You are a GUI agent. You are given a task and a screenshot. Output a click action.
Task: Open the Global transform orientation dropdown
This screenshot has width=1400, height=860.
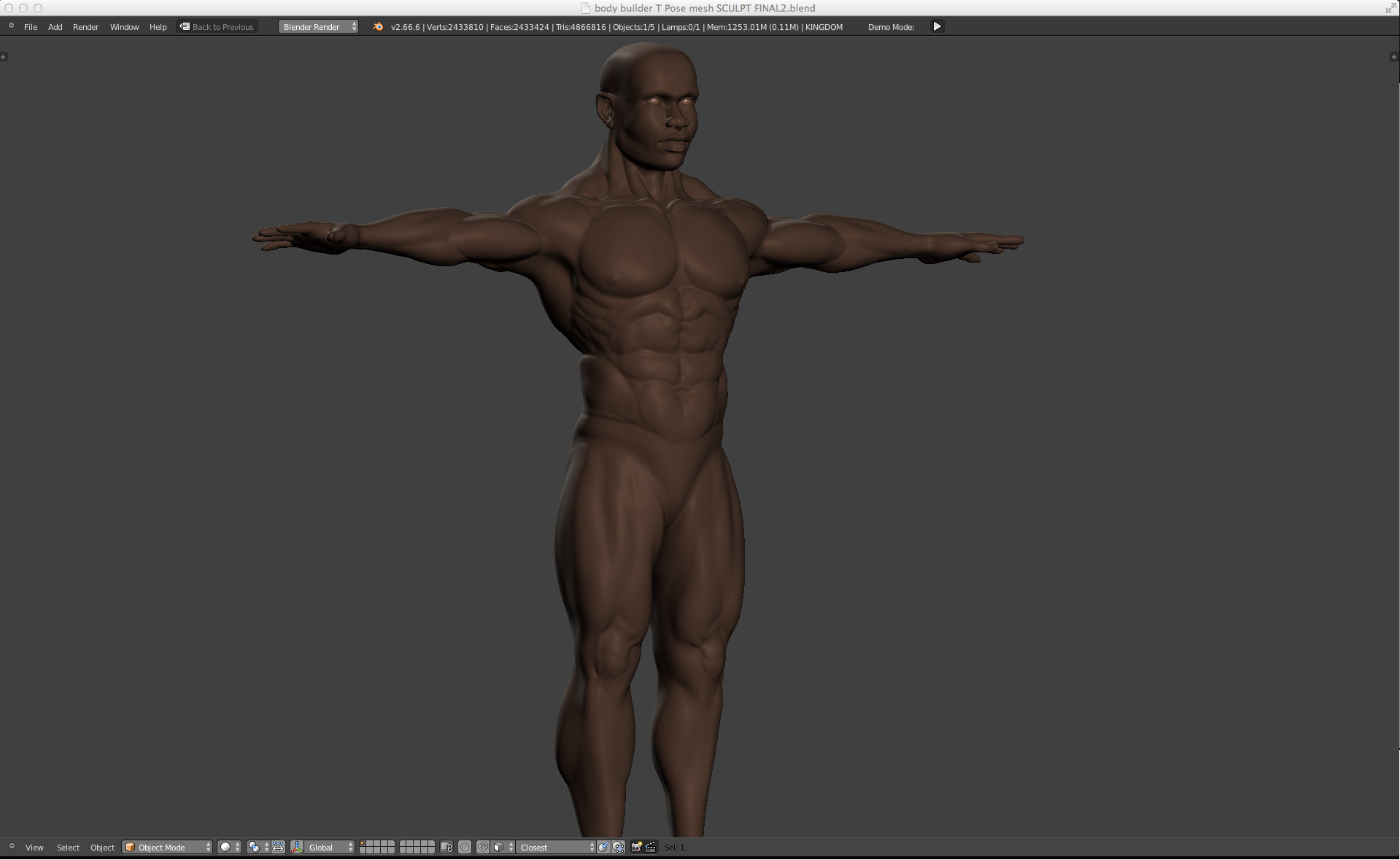click(330, 848)
